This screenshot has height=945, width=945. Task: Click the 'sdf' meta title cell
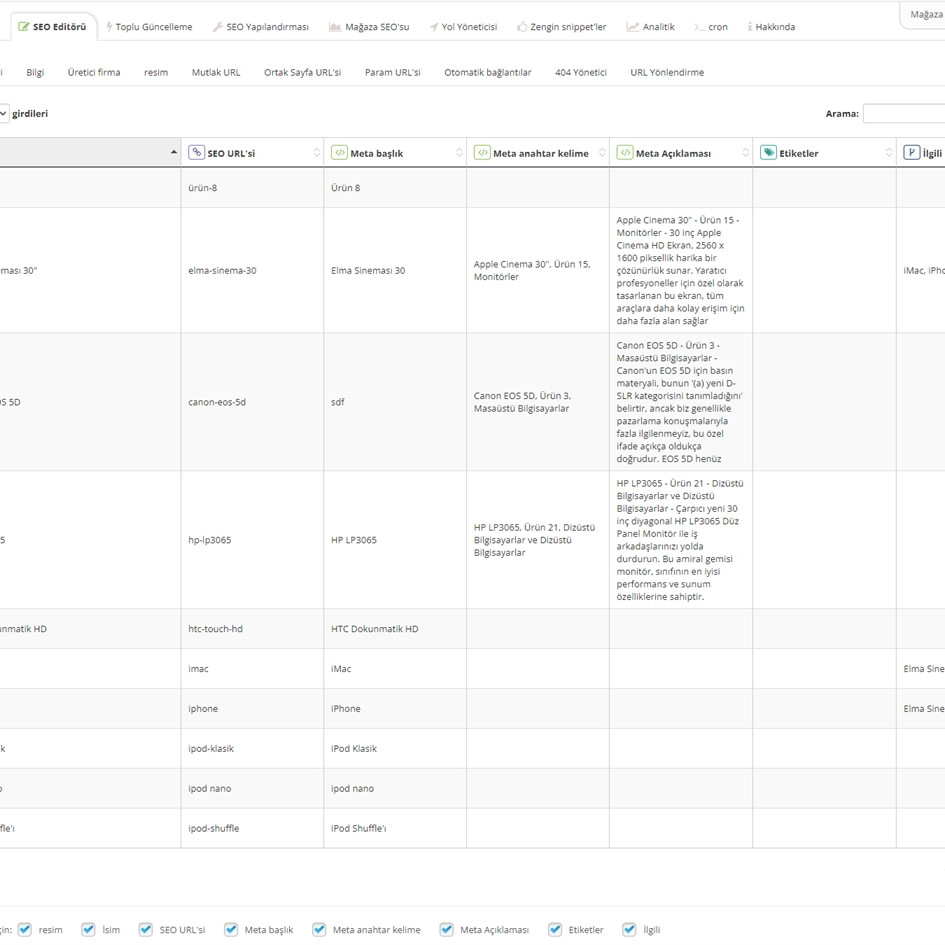(395, 402)
